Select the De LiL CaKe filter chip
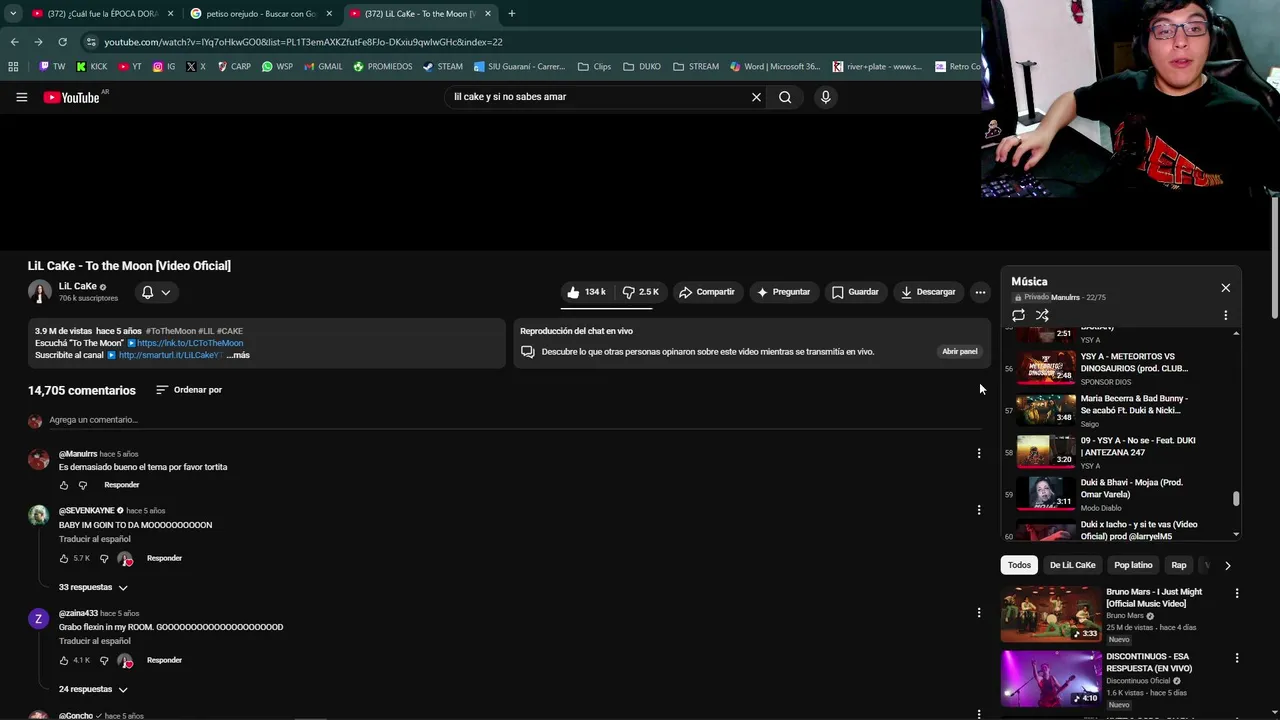The image size is (1280, 720). pos(1072,565)
